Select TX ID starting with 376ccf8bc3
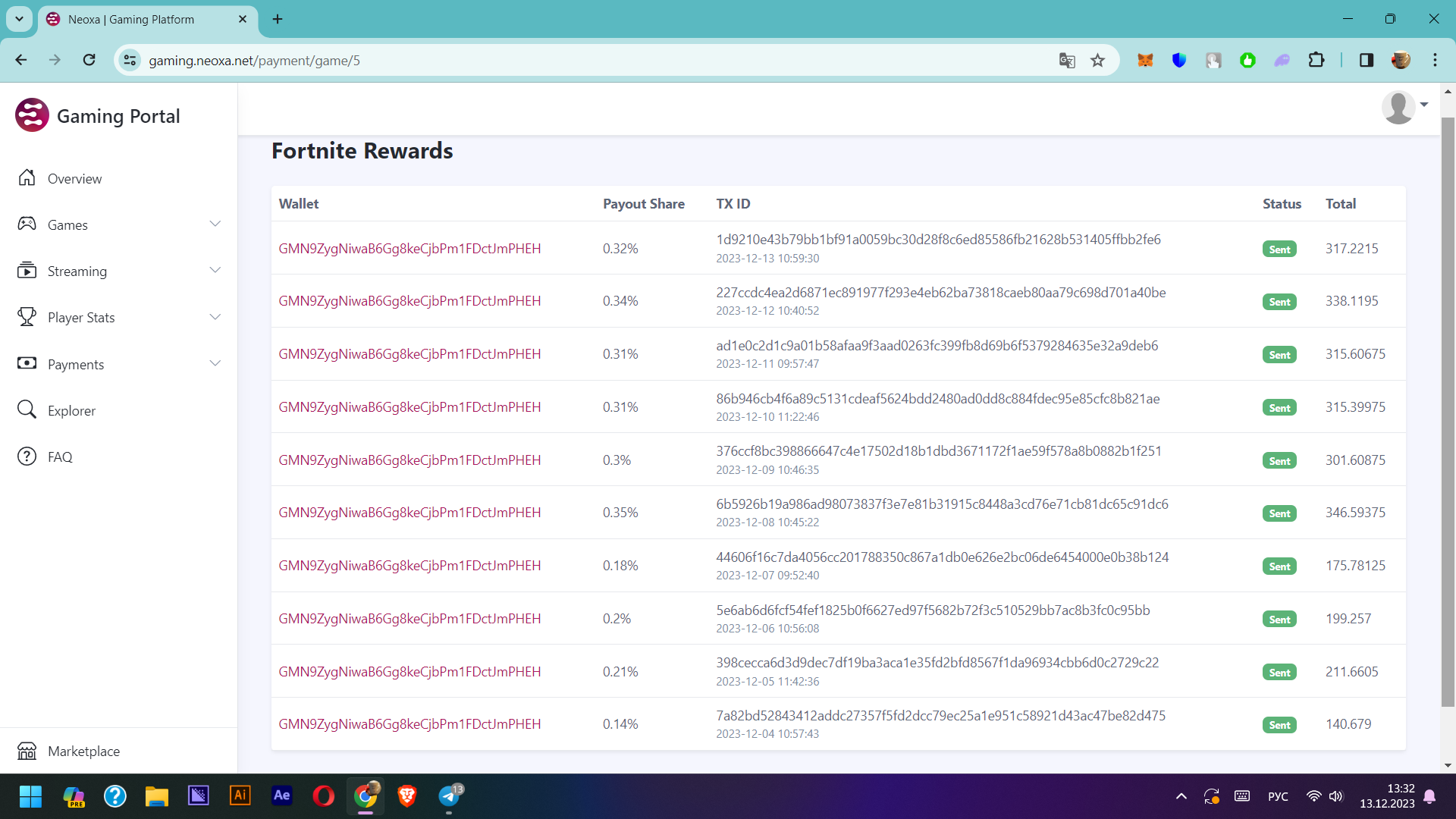Screen dimensions: 1456x819 (x=939, y=451)
